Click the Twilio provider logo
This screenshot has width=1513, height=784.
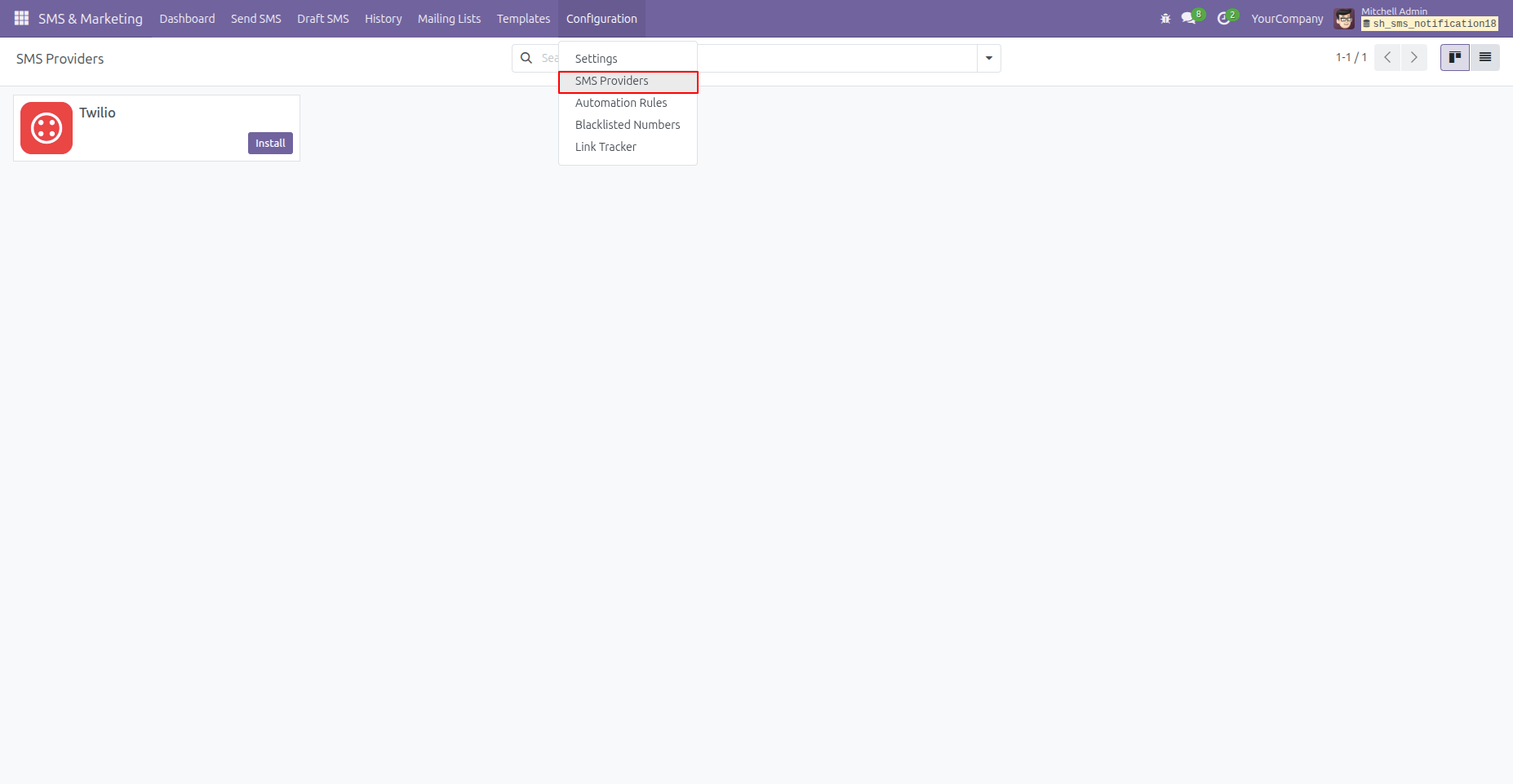[x=47, y=128]
